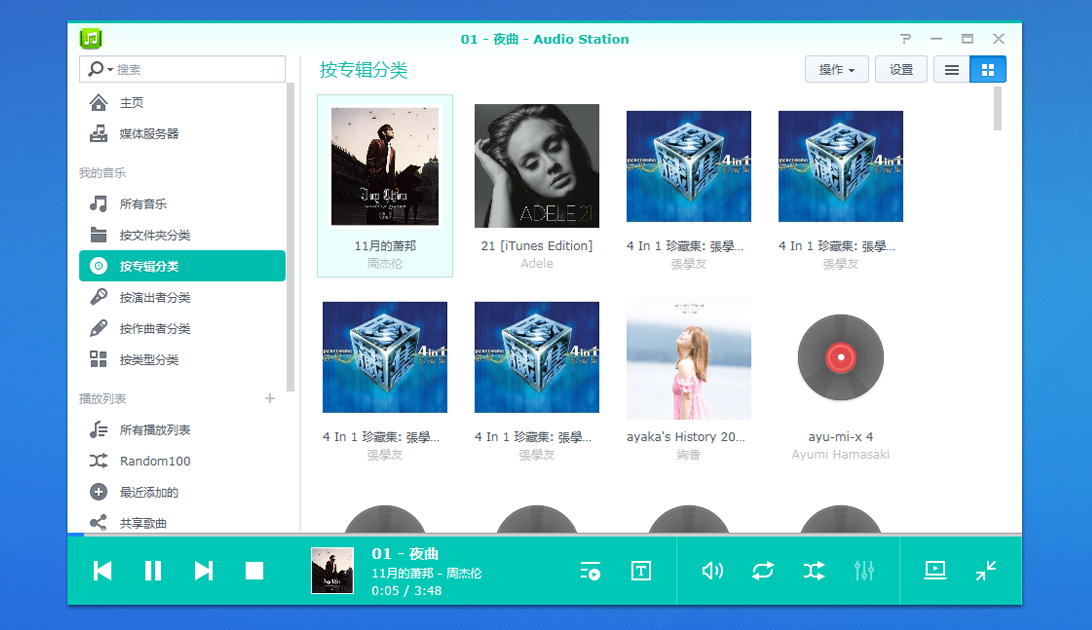1092x630 pixels.
Task: Click the now-playing album thumbnail
Action: pyautogui.click(x=332, y=571)
